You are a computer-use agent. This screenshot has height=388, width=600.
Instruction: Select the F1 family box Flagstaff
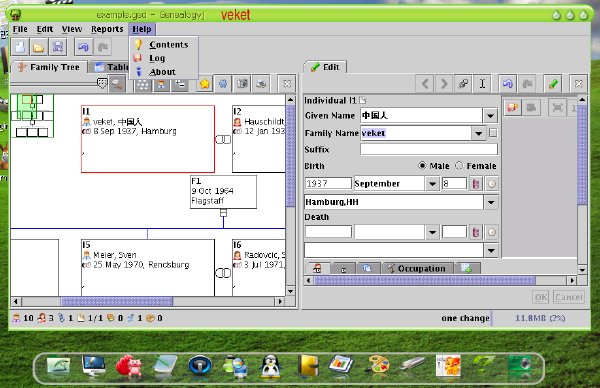[x=223, y=192]
